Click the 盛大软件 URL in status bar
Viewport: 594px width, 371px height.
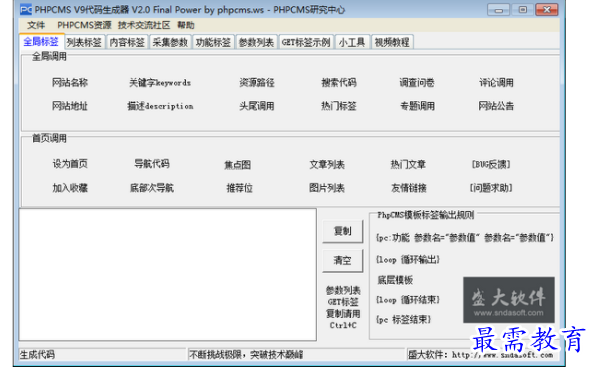[x=480, y=355]
